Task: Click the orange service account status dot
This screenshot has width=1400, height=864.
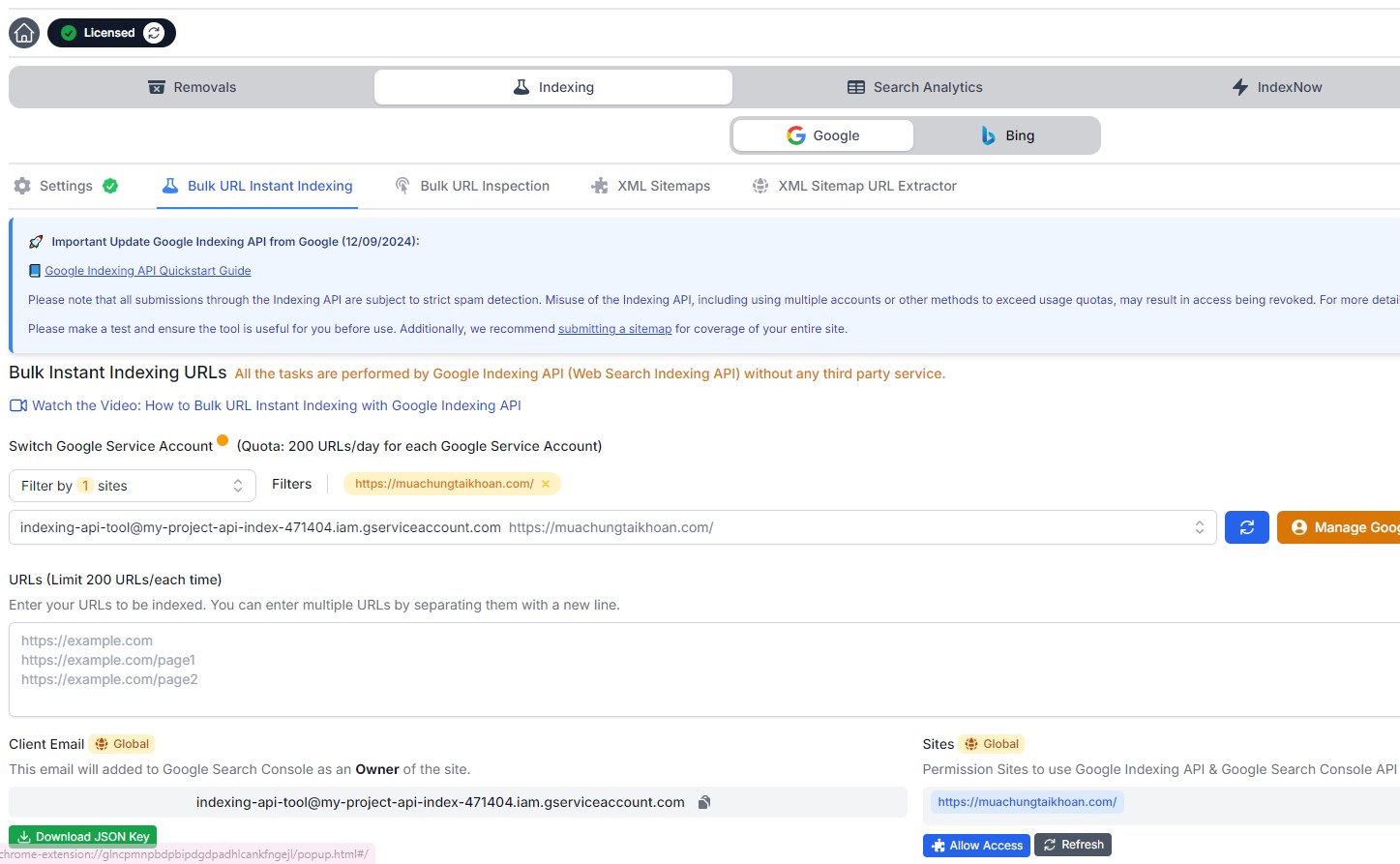Action: 223,441
